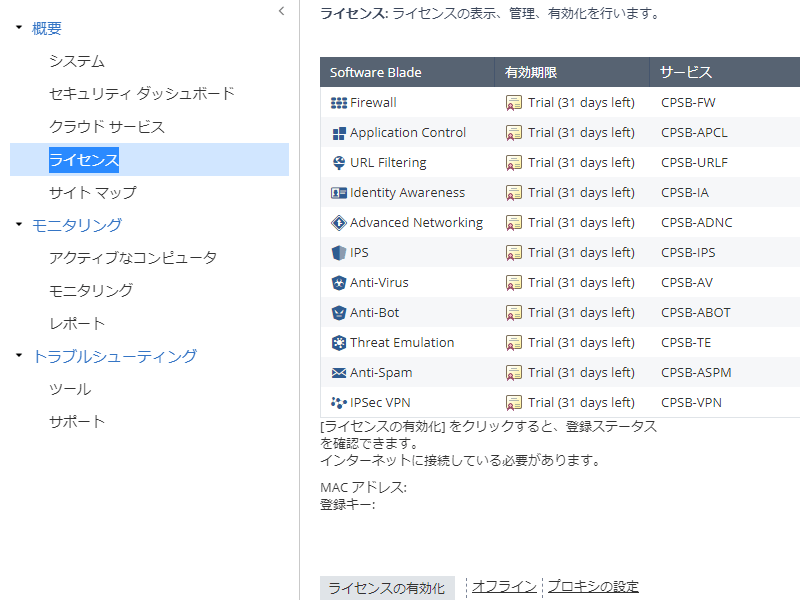
Task: Click the Threat Emulation trial certificate icon
Action: click(x=514, y=343)
